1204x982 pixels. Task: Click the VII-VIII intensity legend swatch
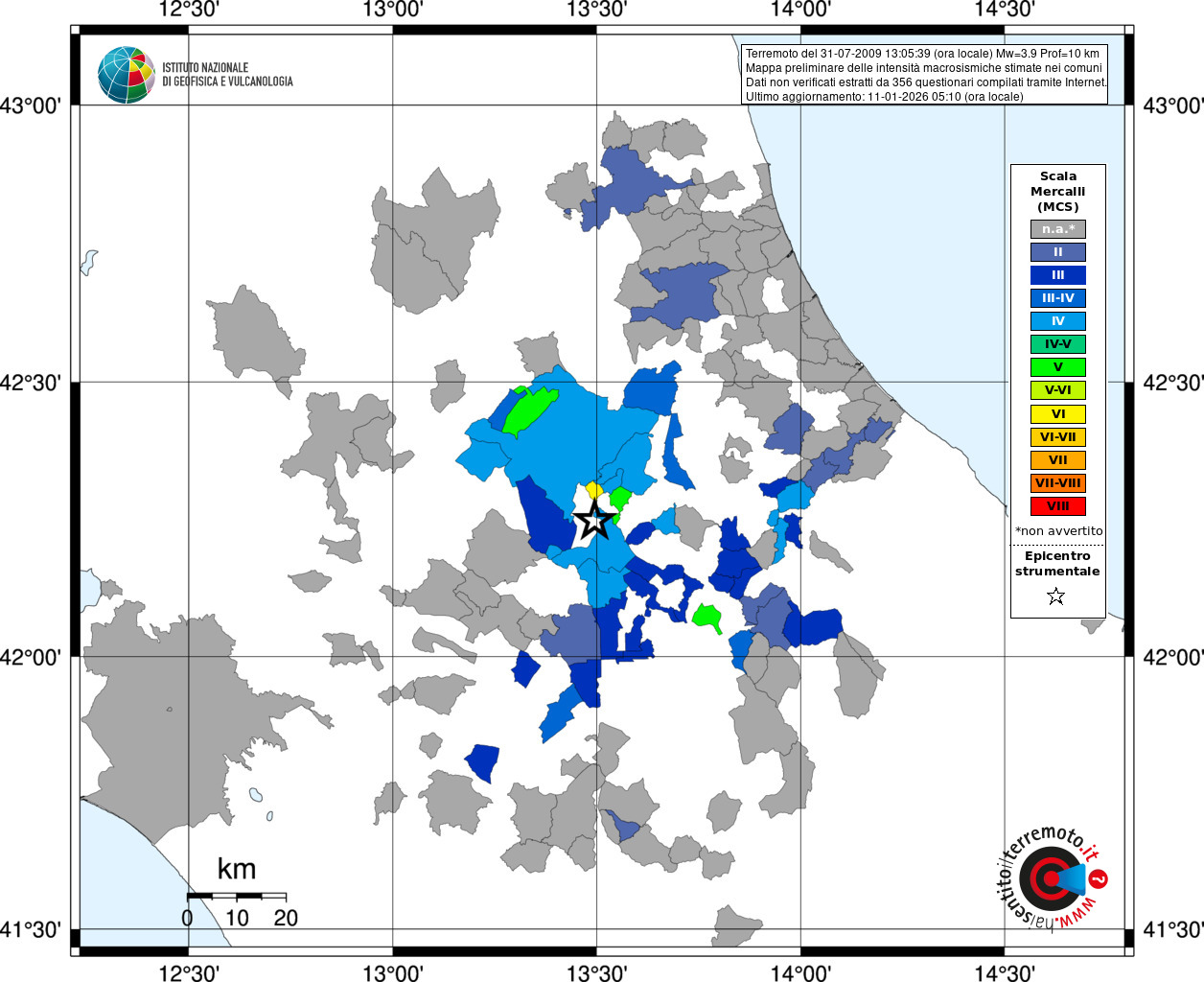(x=1057, y=483)
